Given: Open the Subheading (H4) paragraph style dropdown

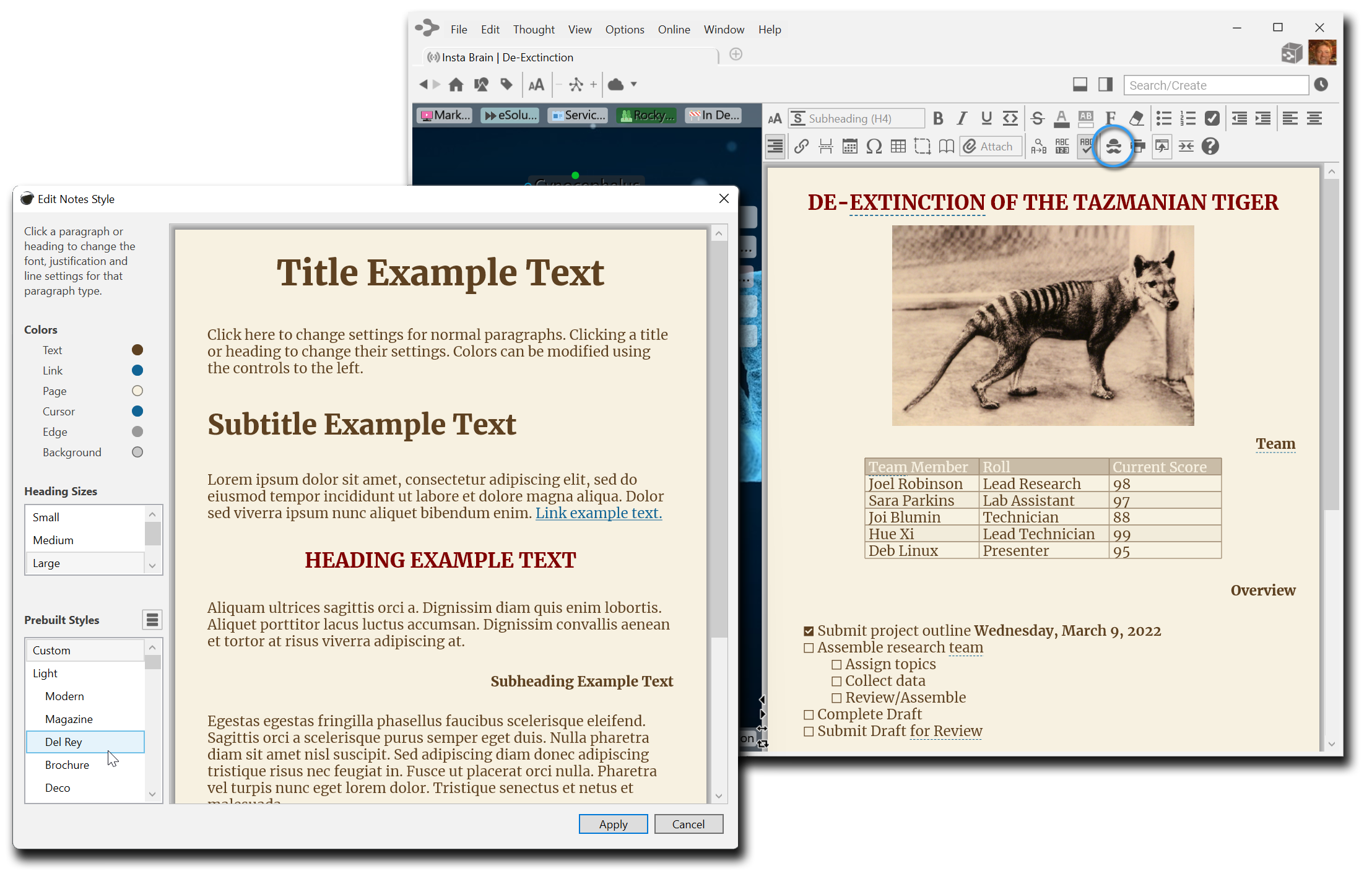Looking at the screenshot, I should 856,118.
